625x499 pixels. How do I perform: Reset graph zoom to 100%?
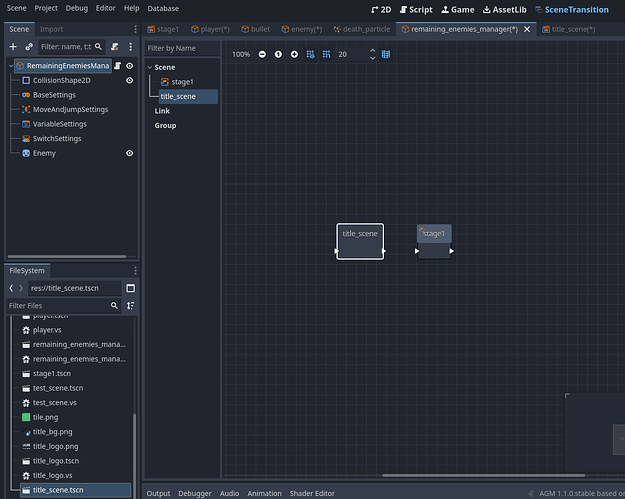(x=278, y=54)
